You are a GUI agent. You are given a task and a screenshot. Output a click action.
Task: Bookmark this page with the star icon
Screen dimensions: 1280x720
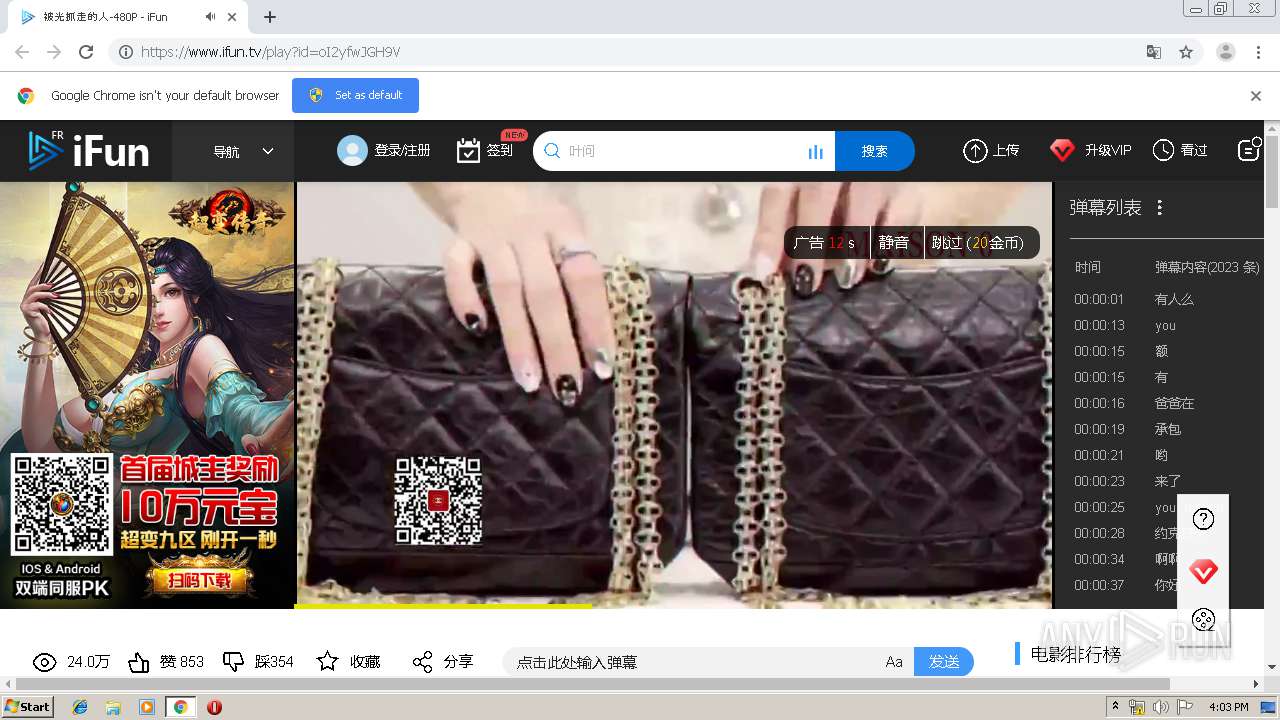pos(1186,52)
